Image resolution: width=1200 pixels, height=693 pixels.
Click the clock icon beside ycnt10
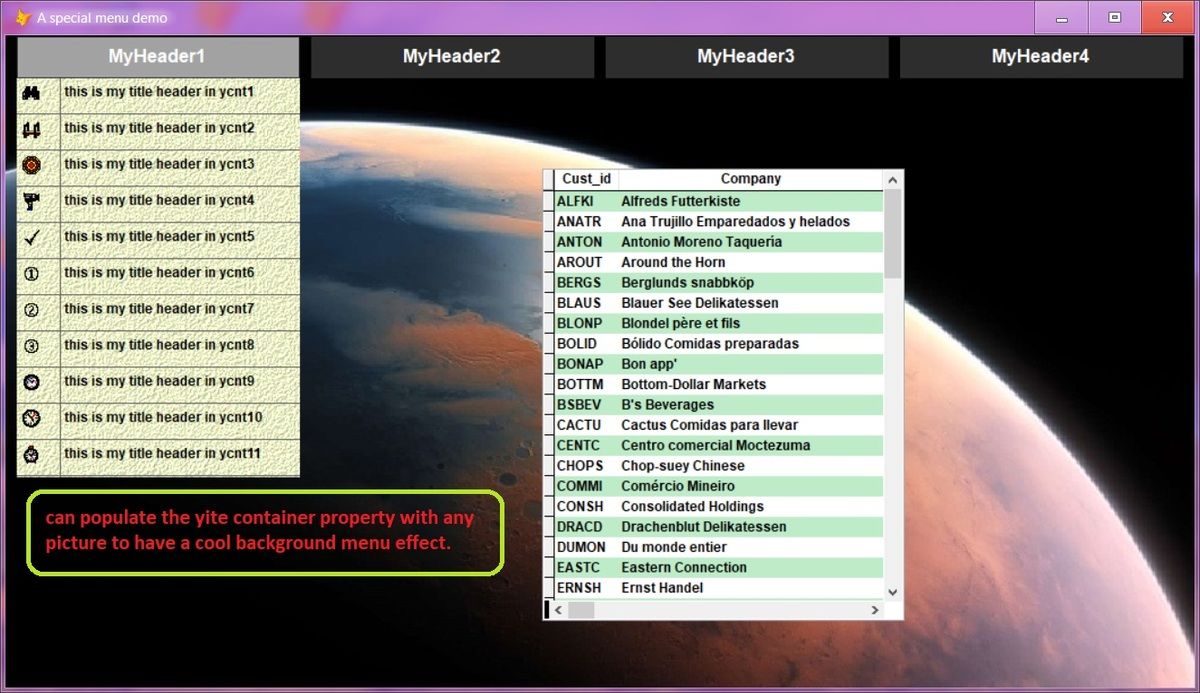tap(32, 417)
